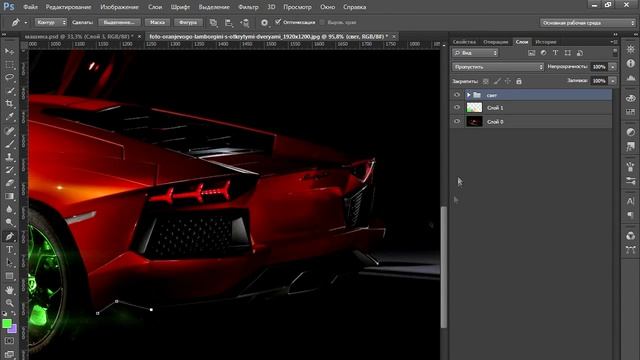This screenshot has height=360, width=640.
Task: Open path operations icon in options bar
Action: (213, 23)
